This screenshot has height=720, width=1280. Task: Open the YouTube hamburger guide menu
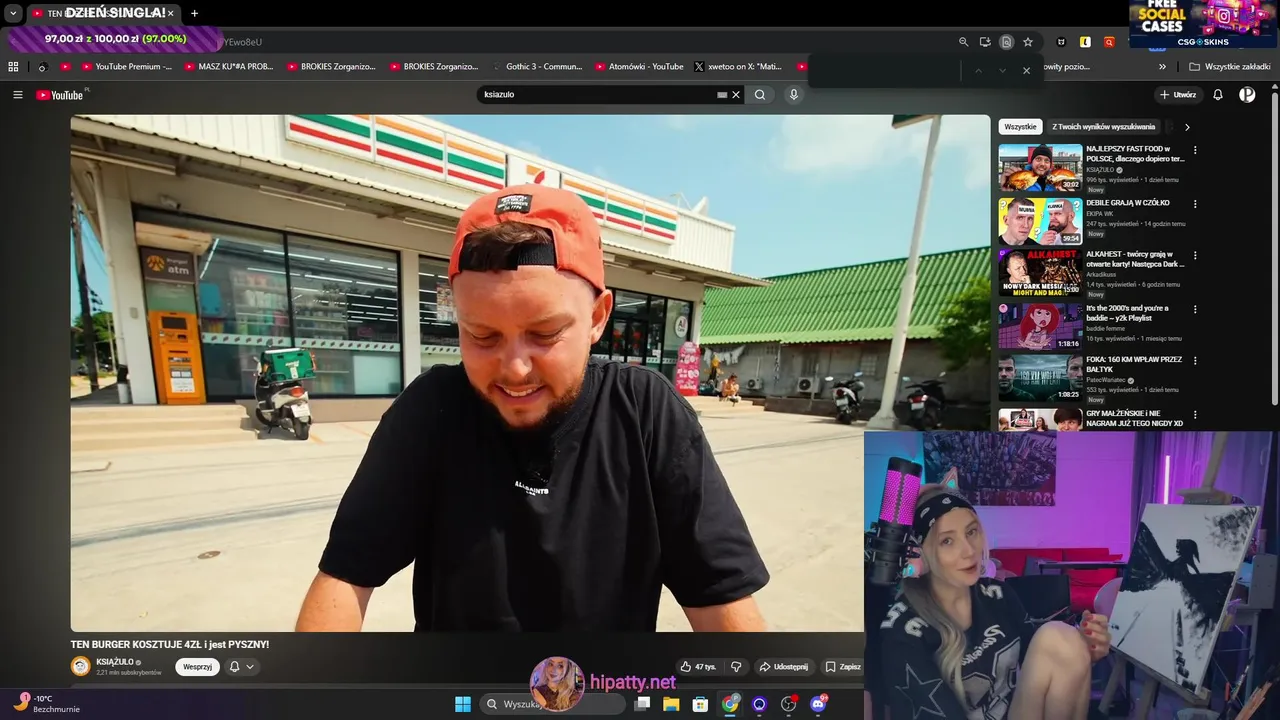point(18,95)
